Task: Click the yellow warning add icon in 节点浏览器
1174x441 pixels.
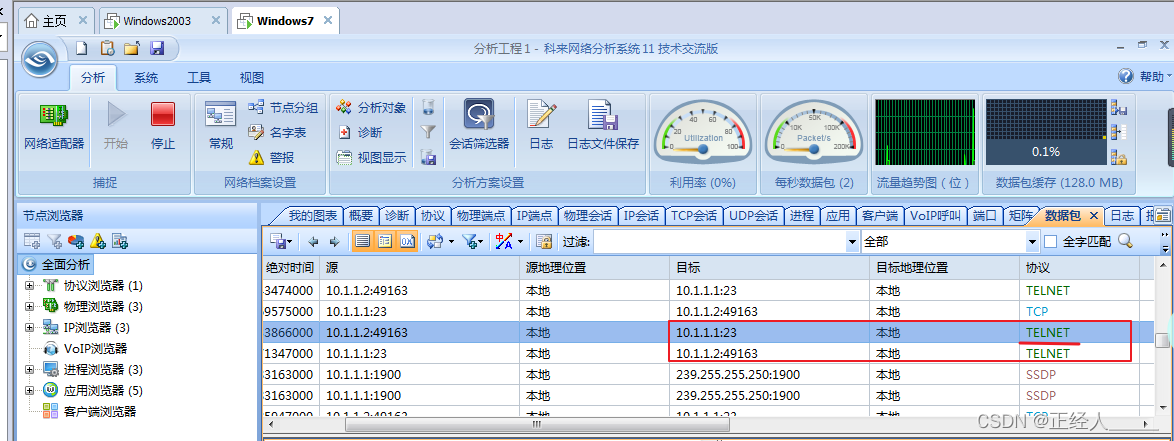Action: coord(98,241)
